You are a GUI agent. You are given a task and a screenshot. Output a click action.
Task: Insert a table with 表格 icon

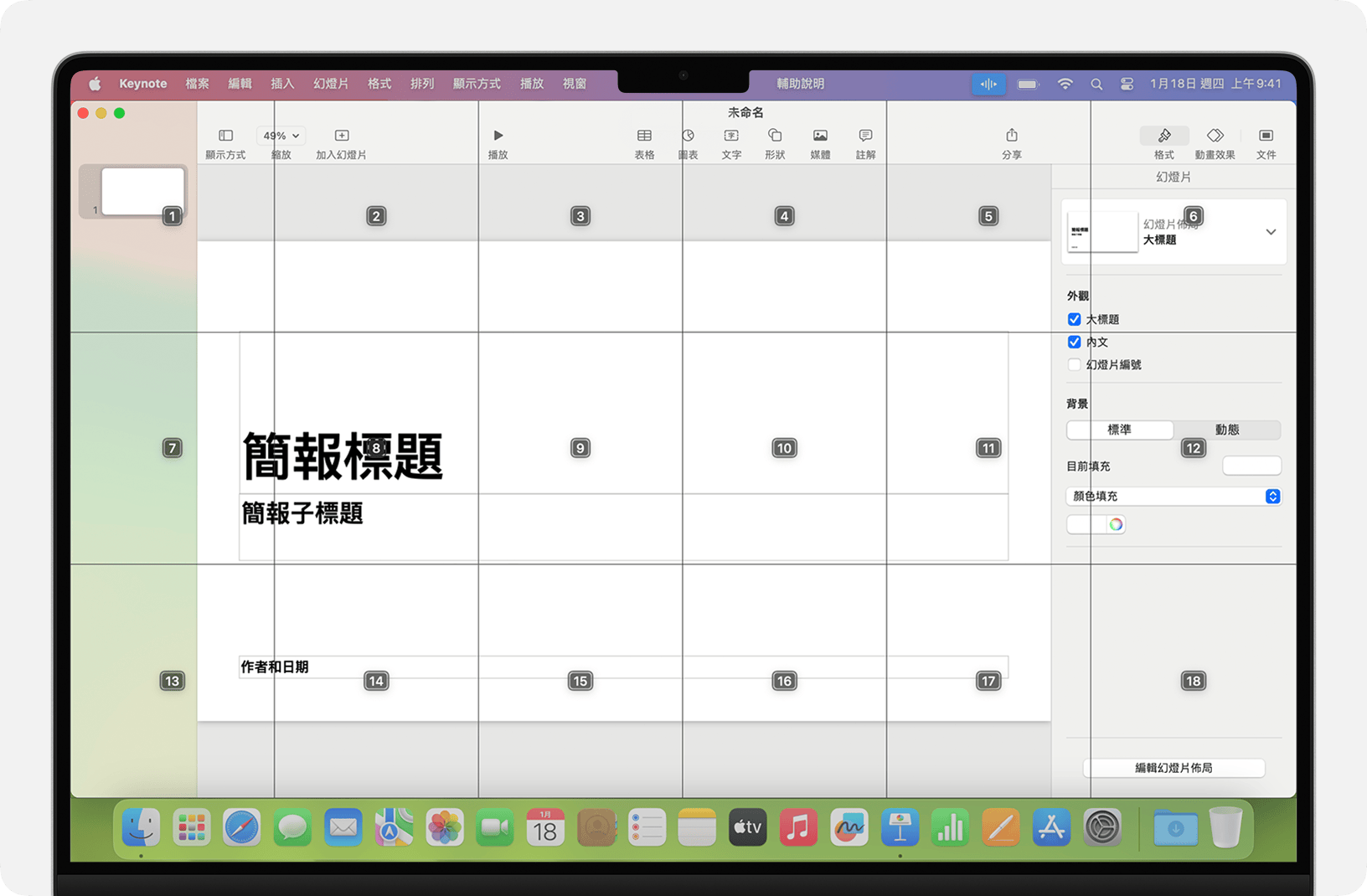(644, 136)
